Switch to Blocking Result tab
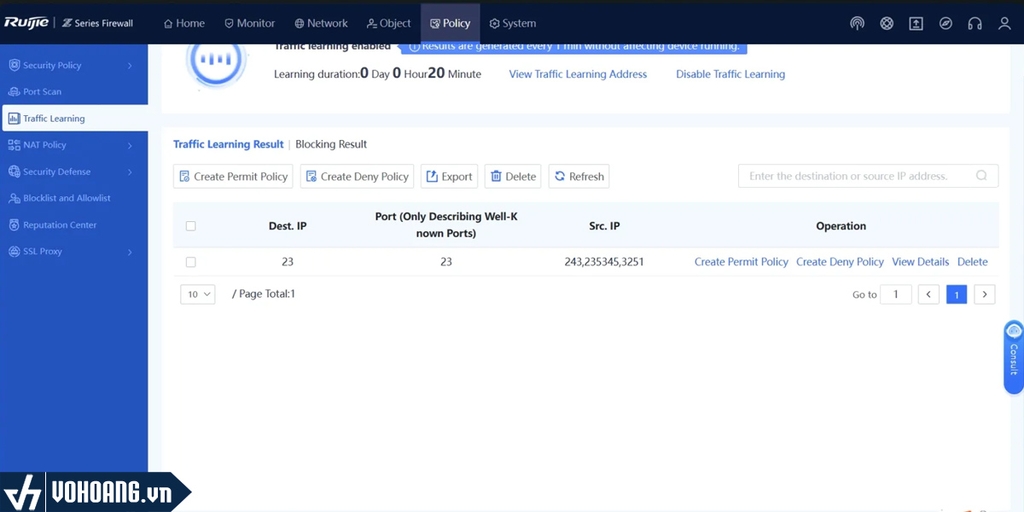The height and width of the screenshot is (512, 1024). click(x=331, y=144)
